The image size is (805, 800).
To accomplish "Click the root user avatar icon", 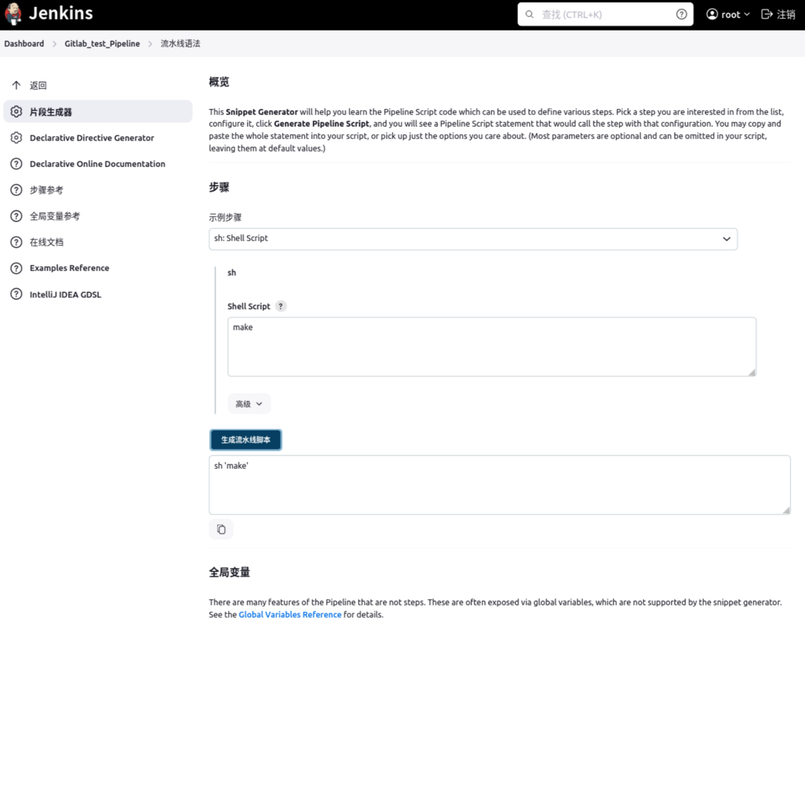I will tap(712, 14).
